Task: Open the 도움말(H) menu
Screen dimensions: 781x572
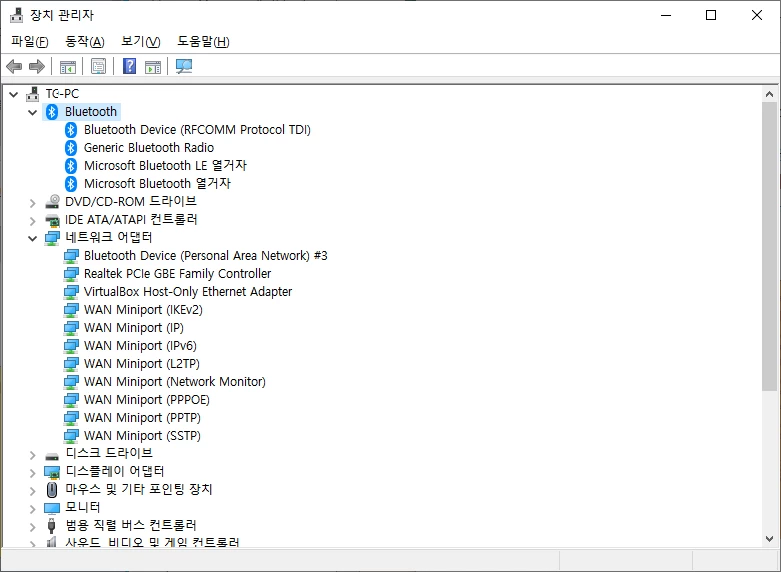Action: click(203, 41)
